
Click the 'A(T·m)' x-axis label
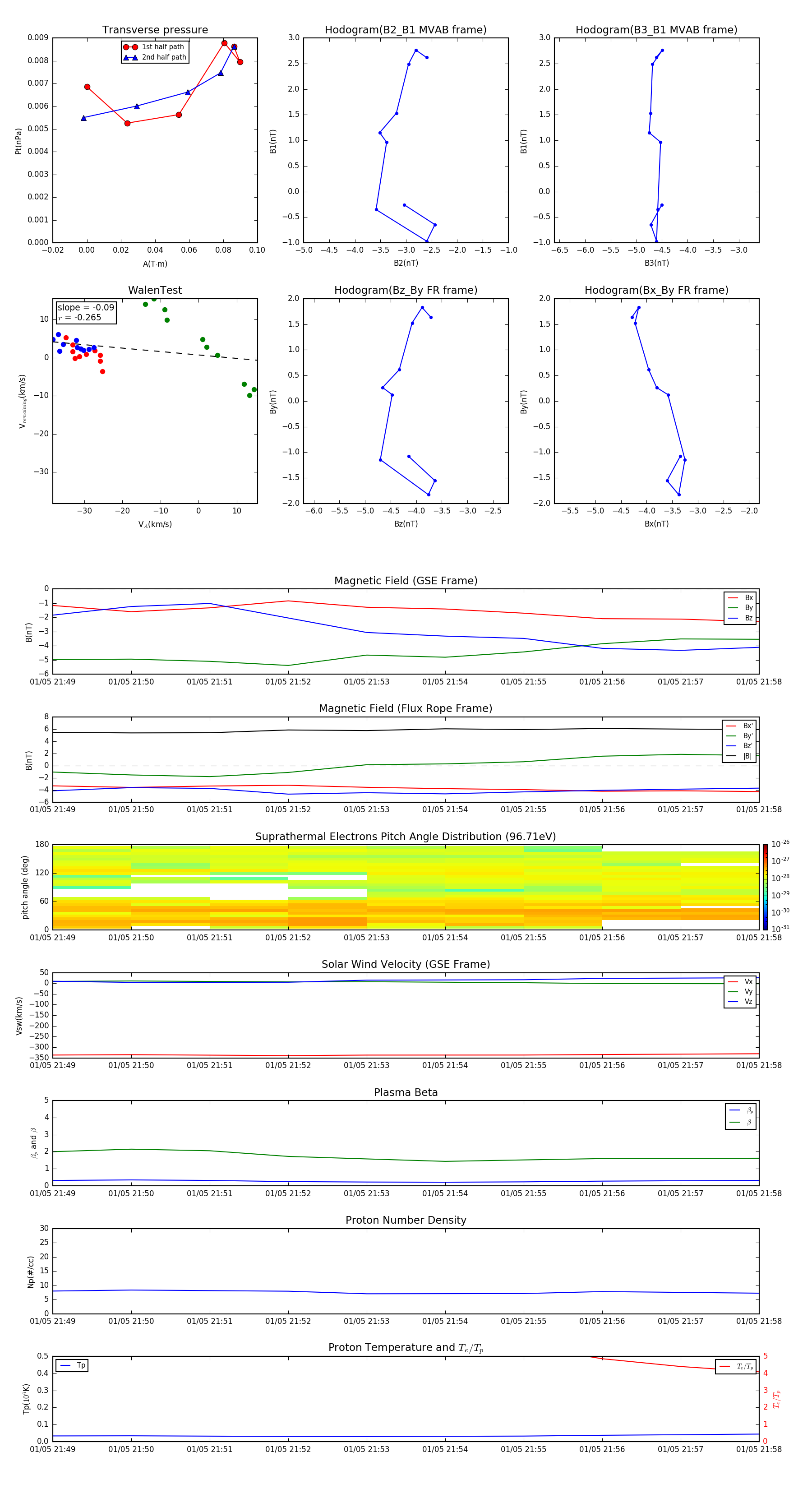coord(155,264)
